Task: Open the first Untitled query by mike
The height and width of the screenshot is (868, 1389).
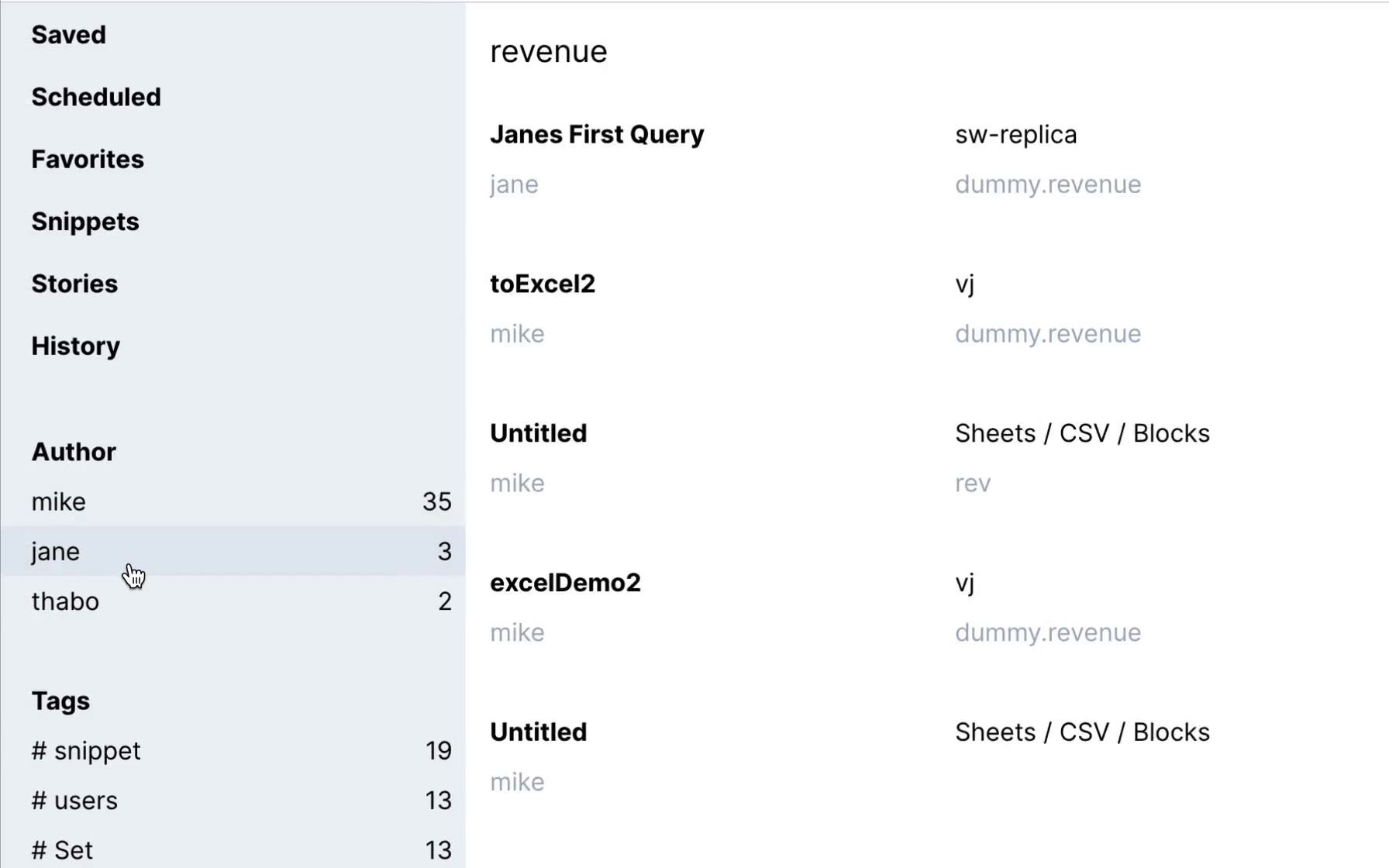Action: click(538, 433)
